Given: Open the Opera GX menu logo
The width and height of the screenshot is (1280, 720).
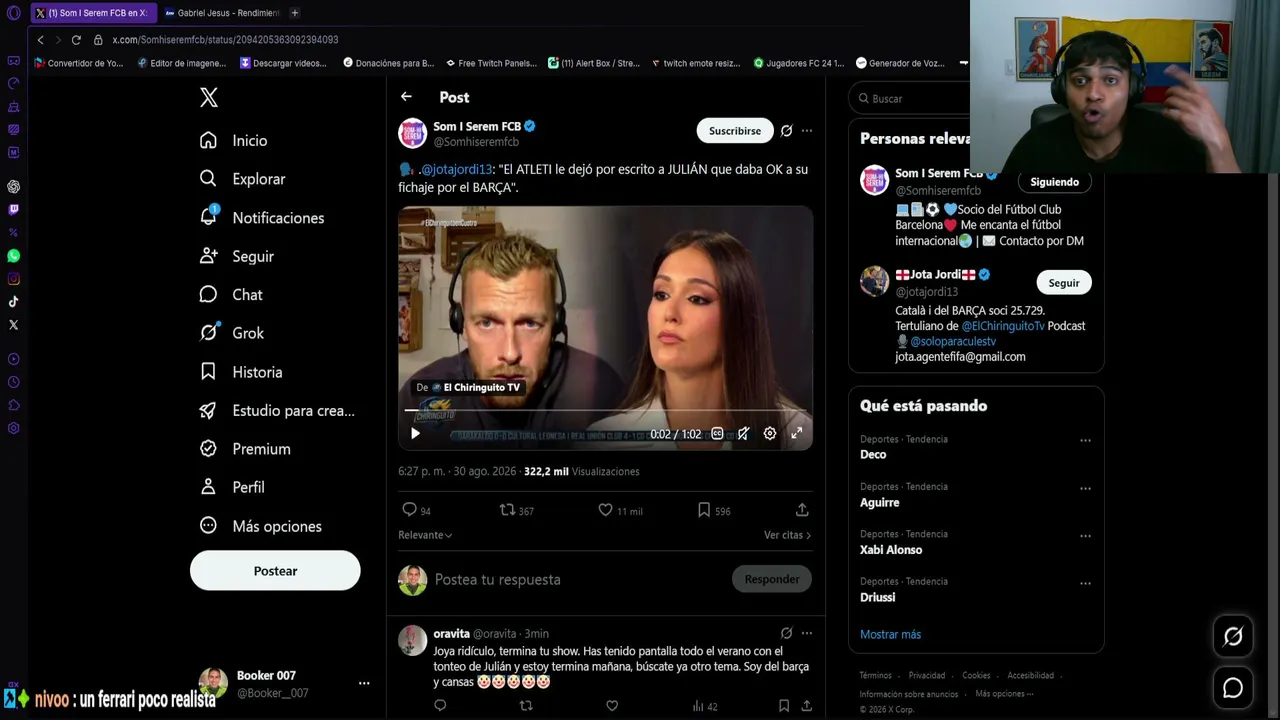Looking at the screenshot, I should pyautogui.click(x=13, y=13).
